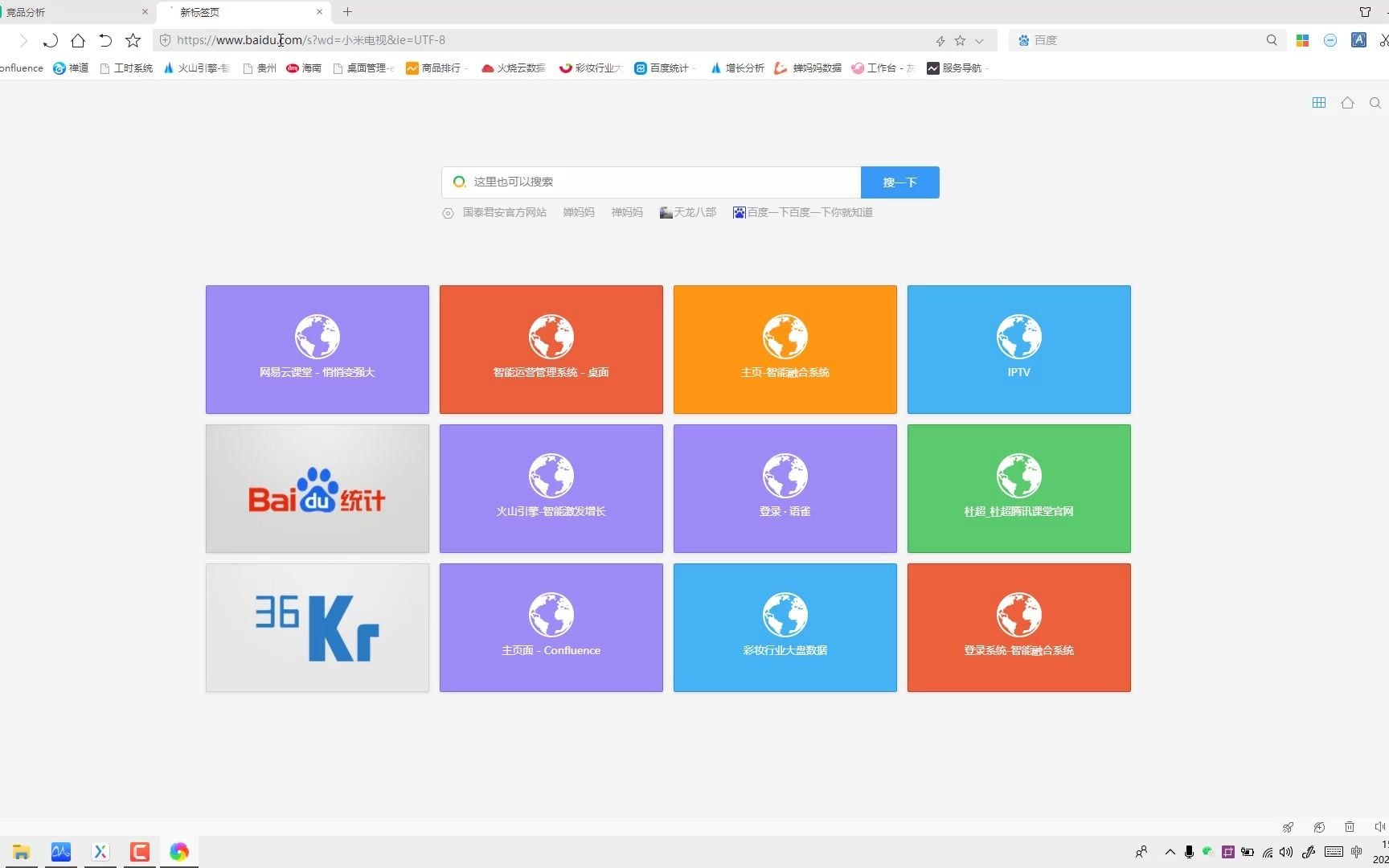Viewport: 1389px width, 868px height.
Task: Open the 主页-智能融合系统 tile
Action: (x=785, y=350)
